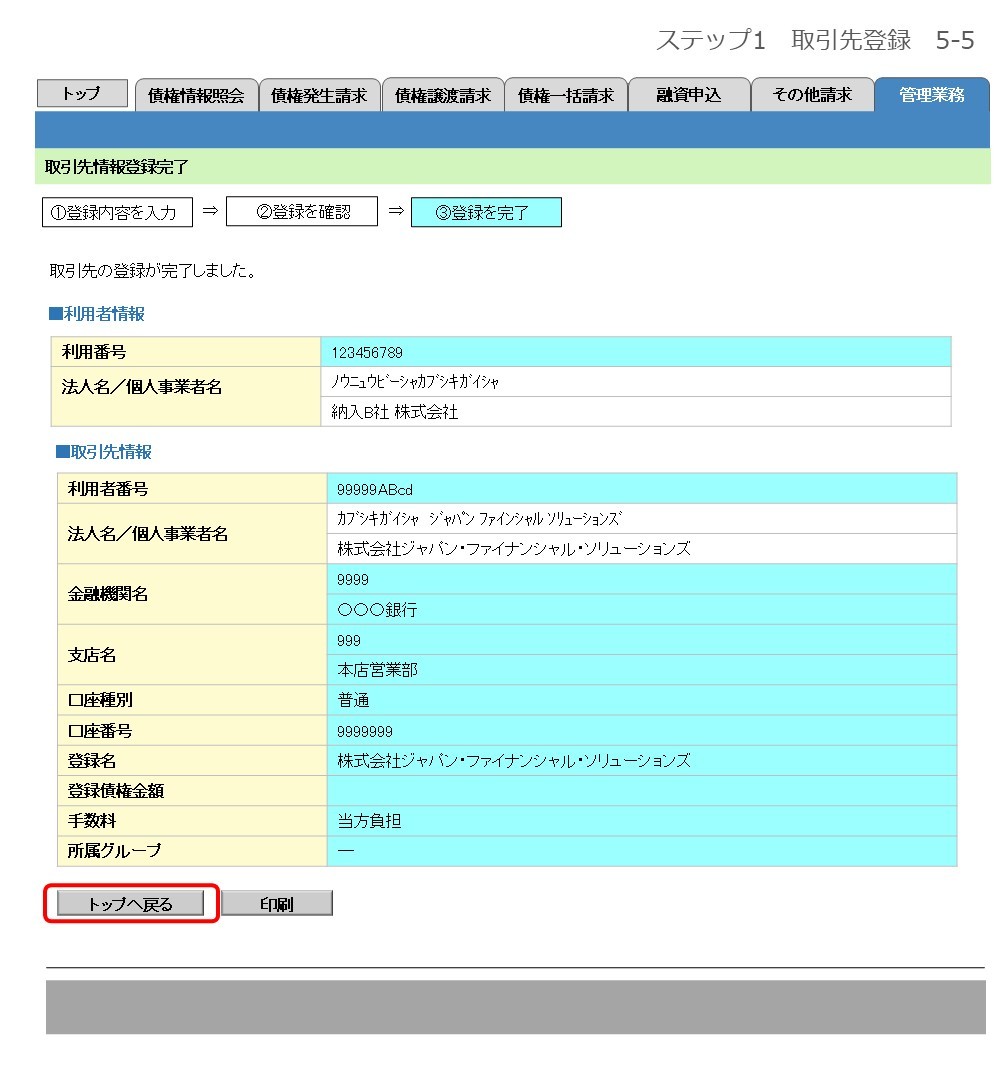1008x1066 pixels.
Task: Click the 口座種別 value 普通
Action: (x=353, y=700)
